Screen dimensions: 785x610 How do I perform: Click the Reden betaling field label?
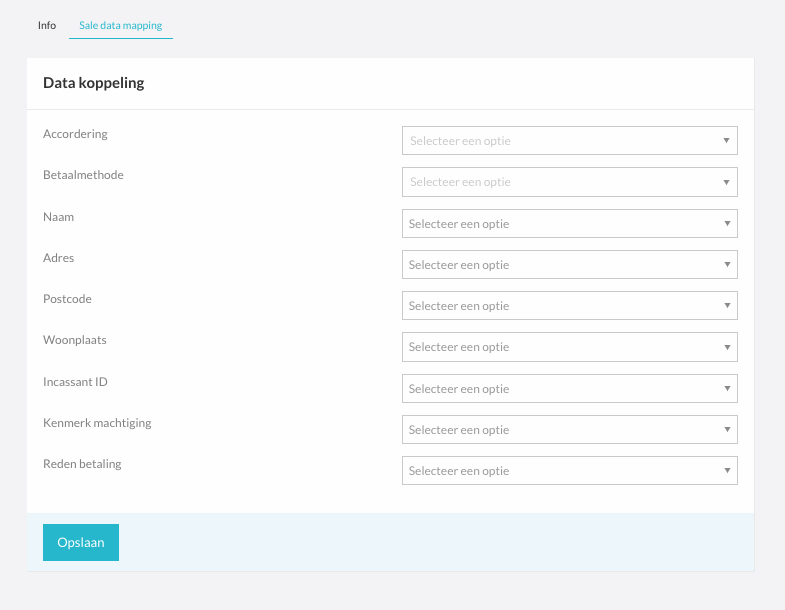click(x=82, y=464)
